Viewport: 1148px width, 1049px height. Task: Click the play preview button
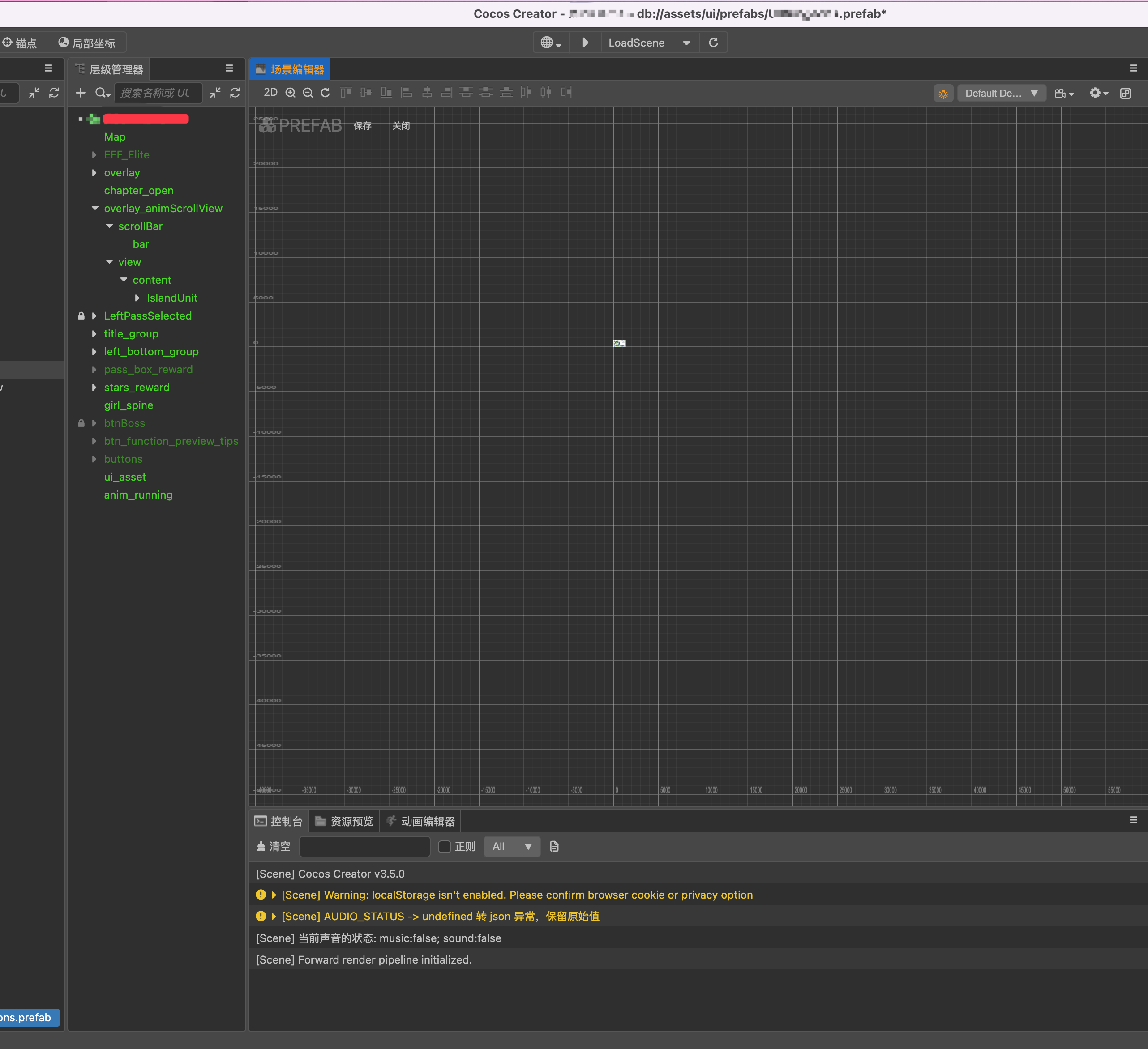click(x=585, y=43)
